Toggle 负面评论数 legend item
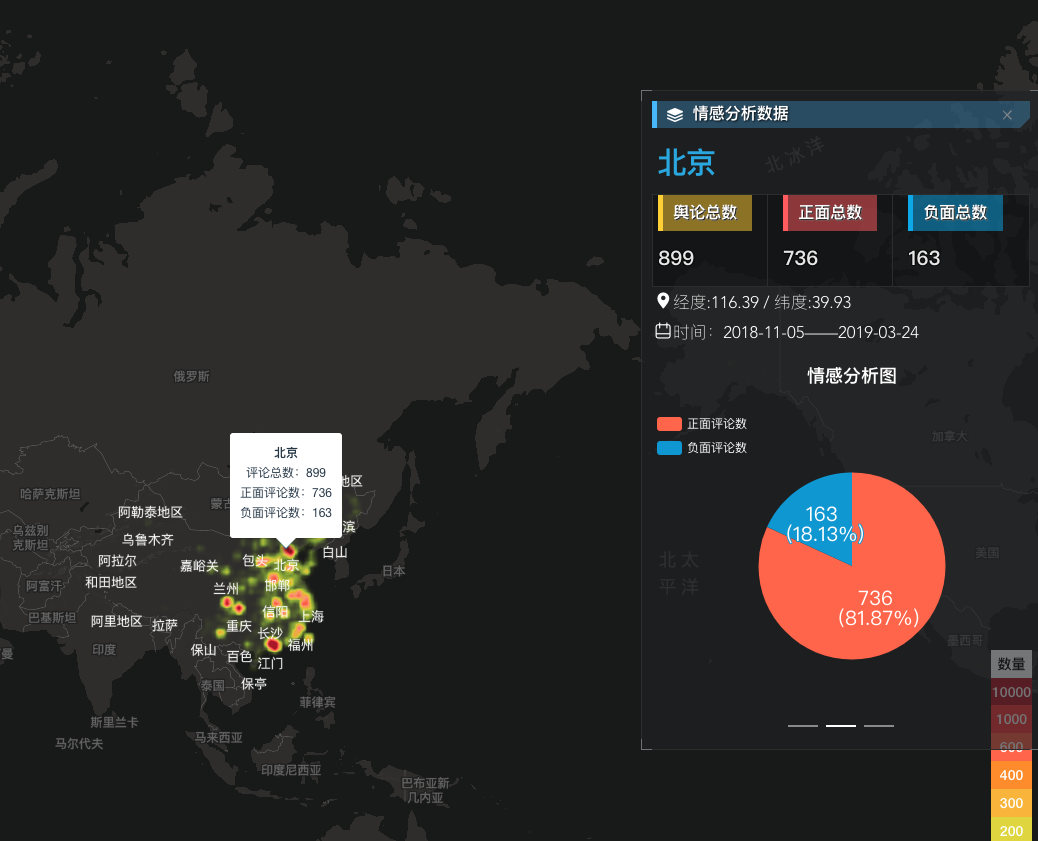This screenshot has height=841, width=1038. [702, 448]
